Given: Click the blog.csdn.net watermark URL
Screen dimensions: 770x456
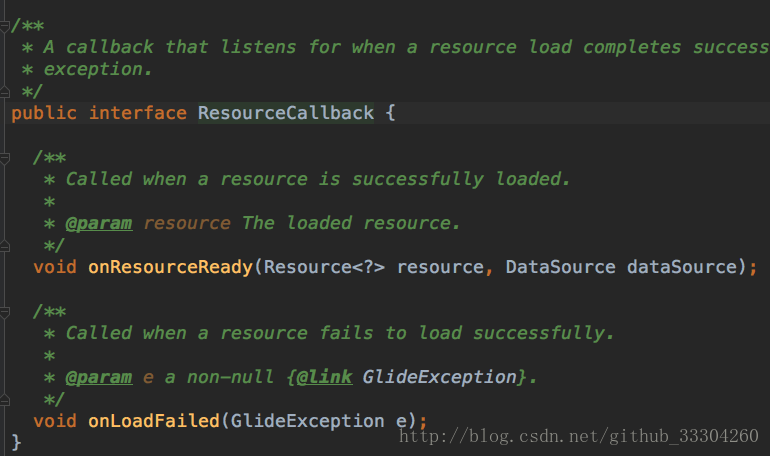Looking at the screenshot, I should [x=578, y=436].
